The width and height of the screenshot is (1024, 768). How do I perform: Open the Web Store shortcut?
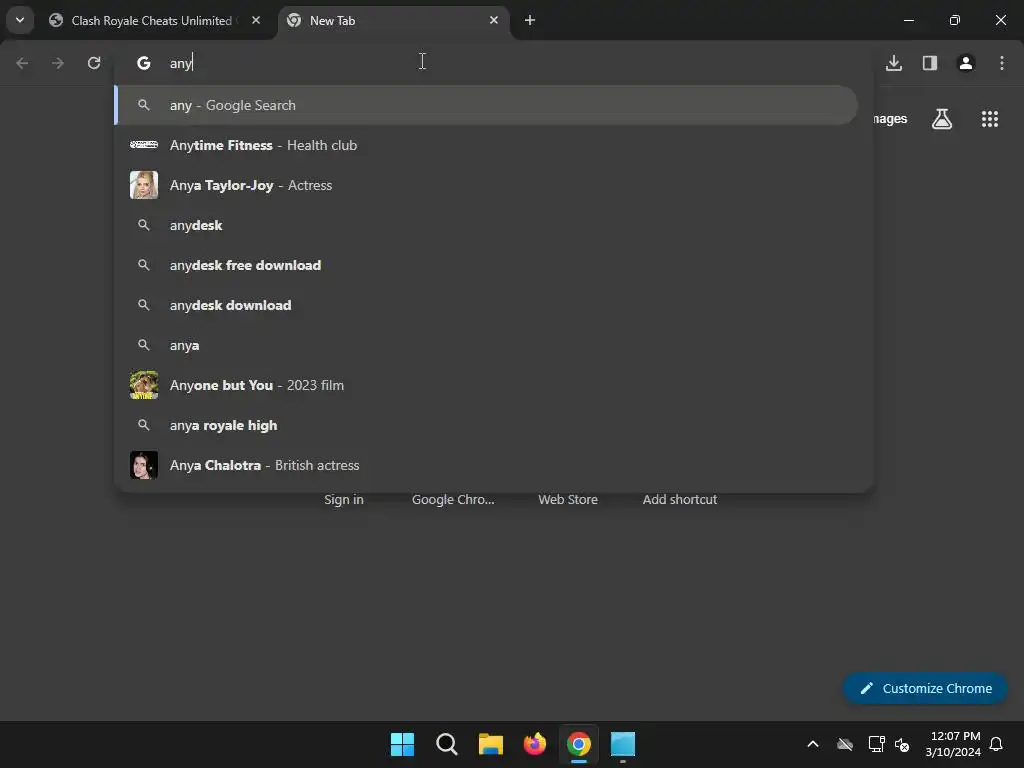tap(568, 499)
